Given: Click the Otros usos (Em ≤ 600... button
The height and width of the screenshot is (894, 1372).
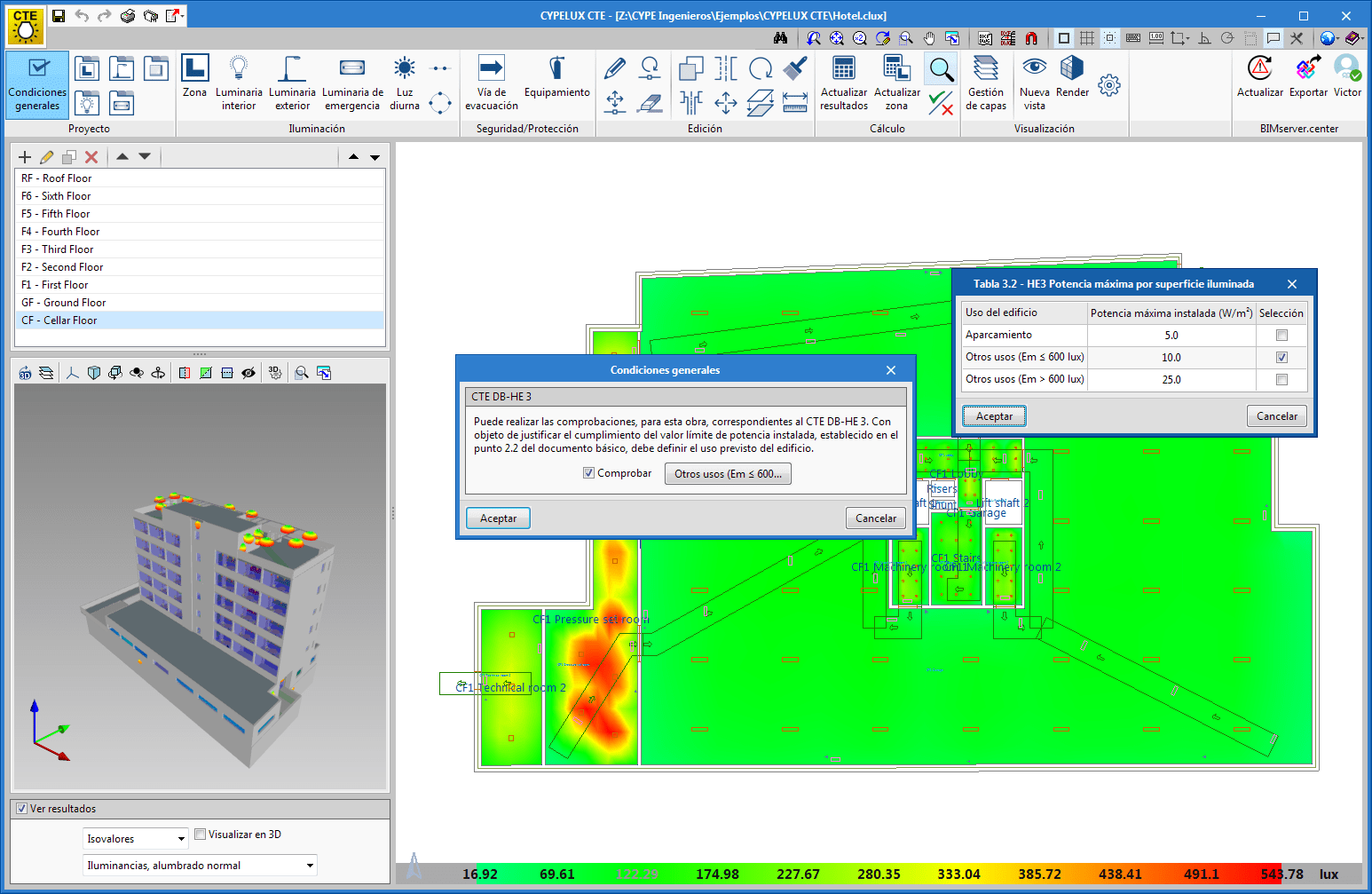Looking at the screenshot, I should (x=728, y=474).
